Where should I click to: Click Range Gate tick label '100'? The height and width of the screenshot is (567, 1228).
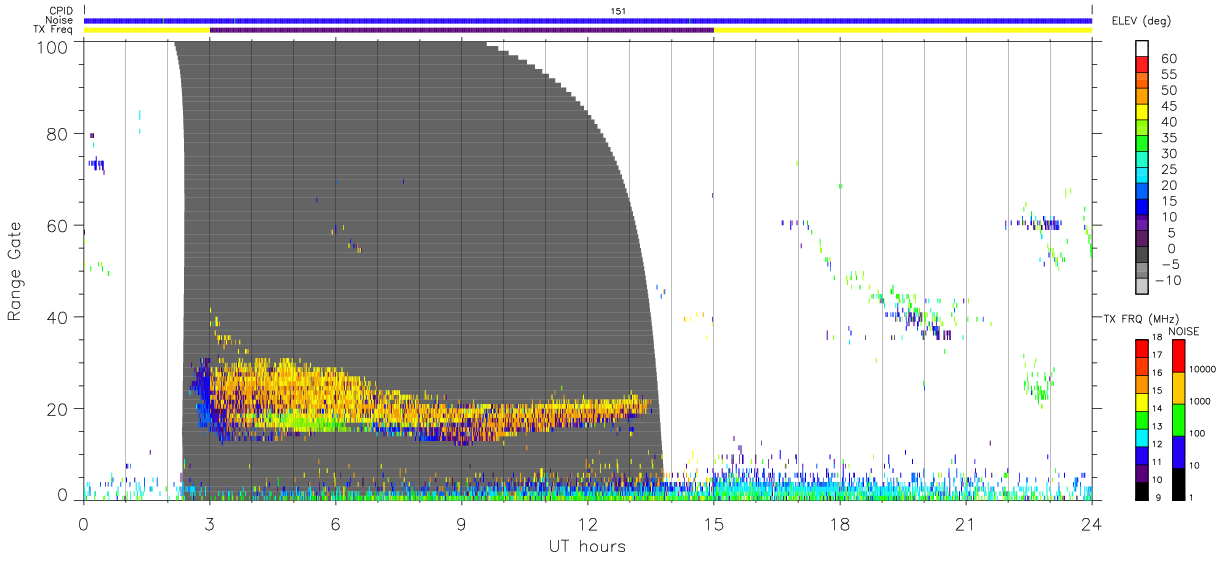pos(54,46)
